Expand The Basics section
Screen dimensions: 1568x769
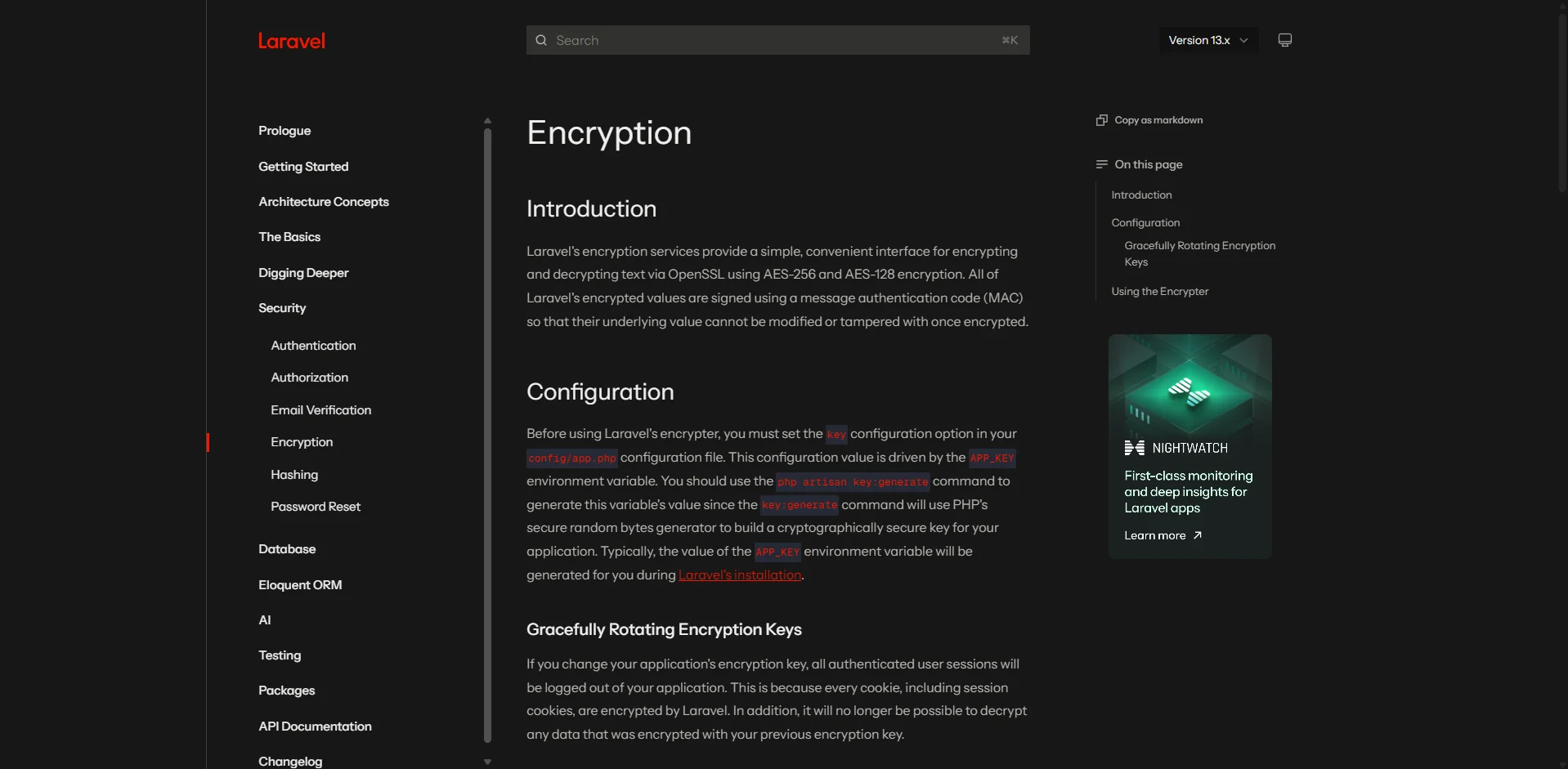(x=289, y=237)
